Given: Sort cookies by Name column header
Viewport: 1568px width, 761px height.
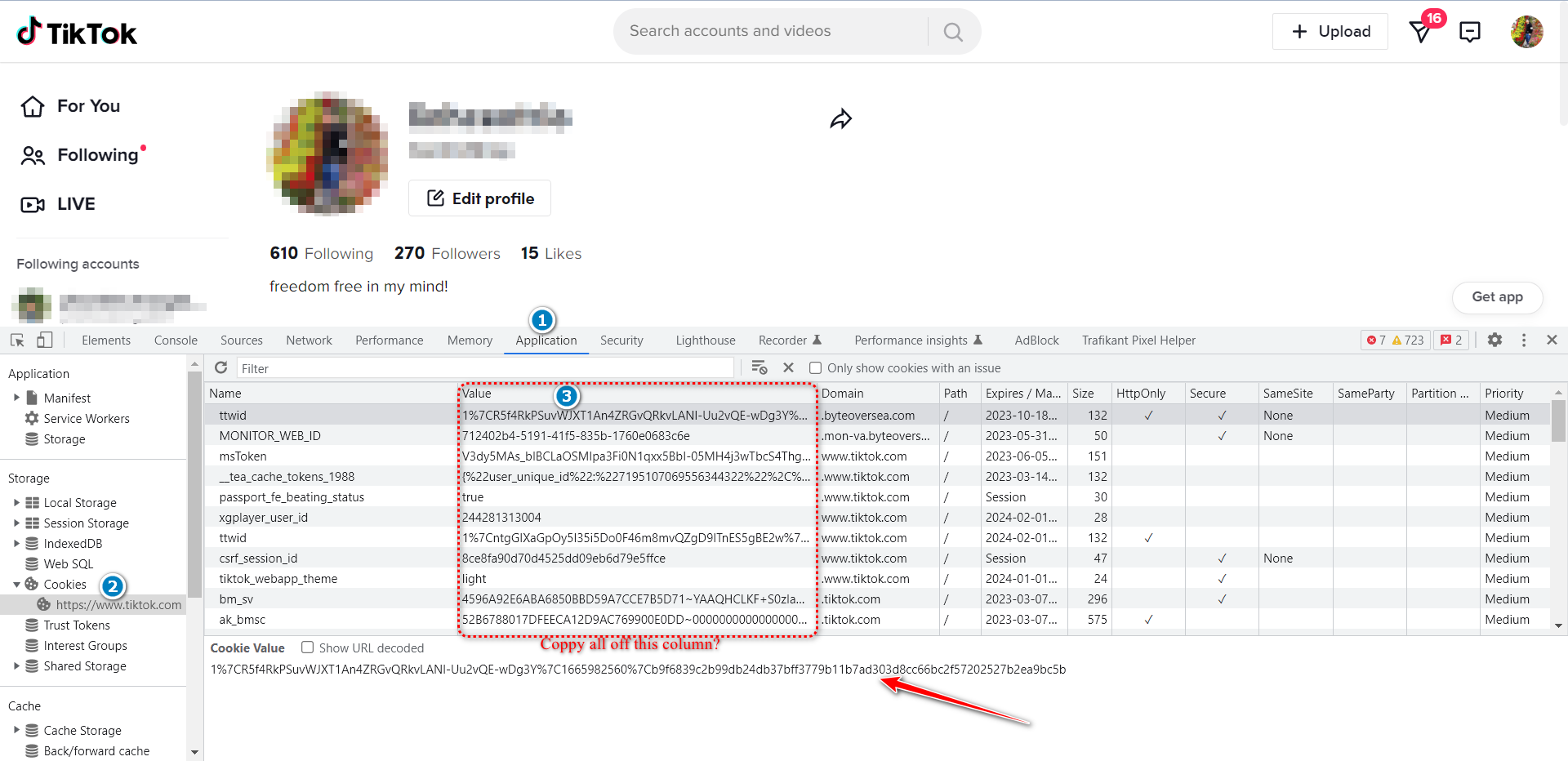Looking at the screenshot, I should pos(331,393).
